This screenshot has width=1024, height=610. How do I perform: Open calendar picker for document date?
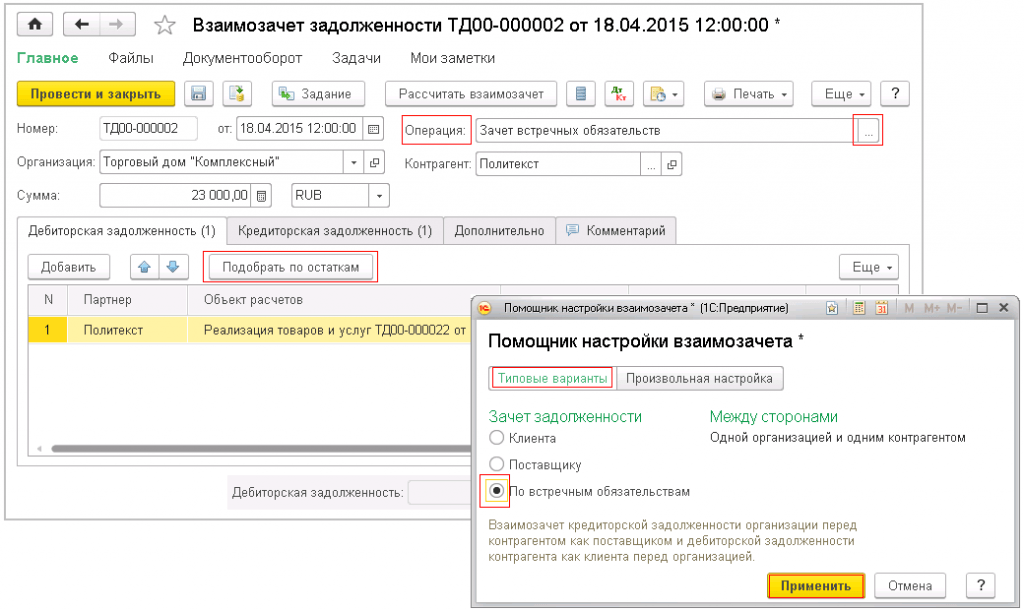(373, 129)
